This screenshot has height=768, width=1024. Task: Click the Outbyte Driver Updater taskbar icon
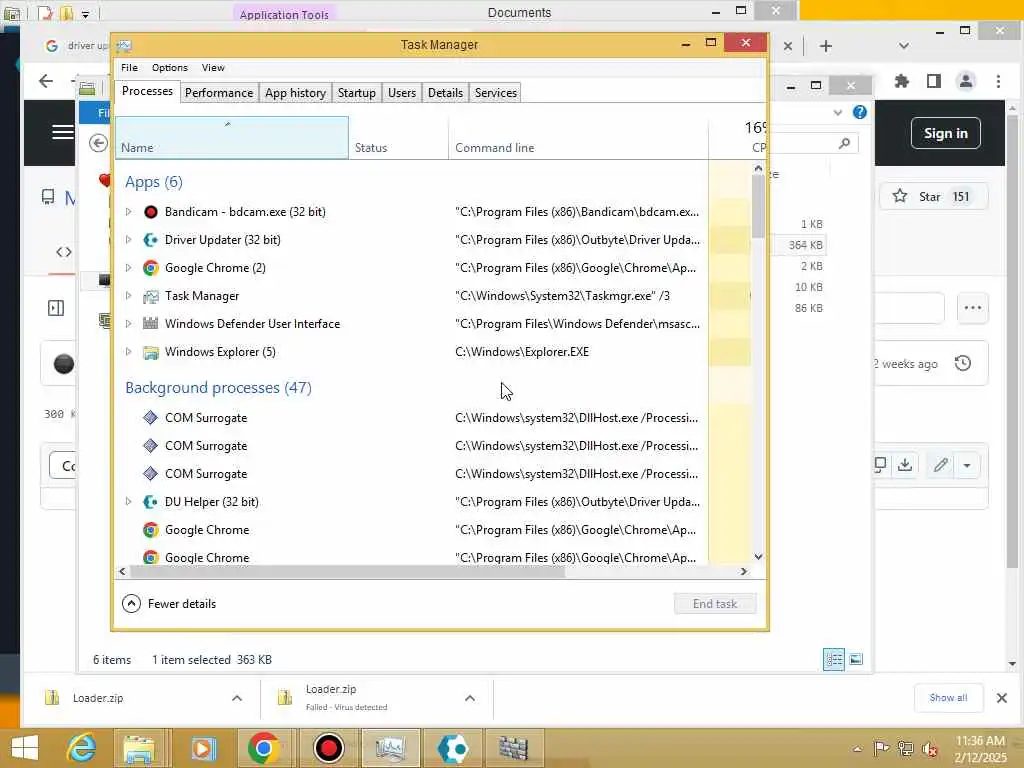[x=453, y=748]
